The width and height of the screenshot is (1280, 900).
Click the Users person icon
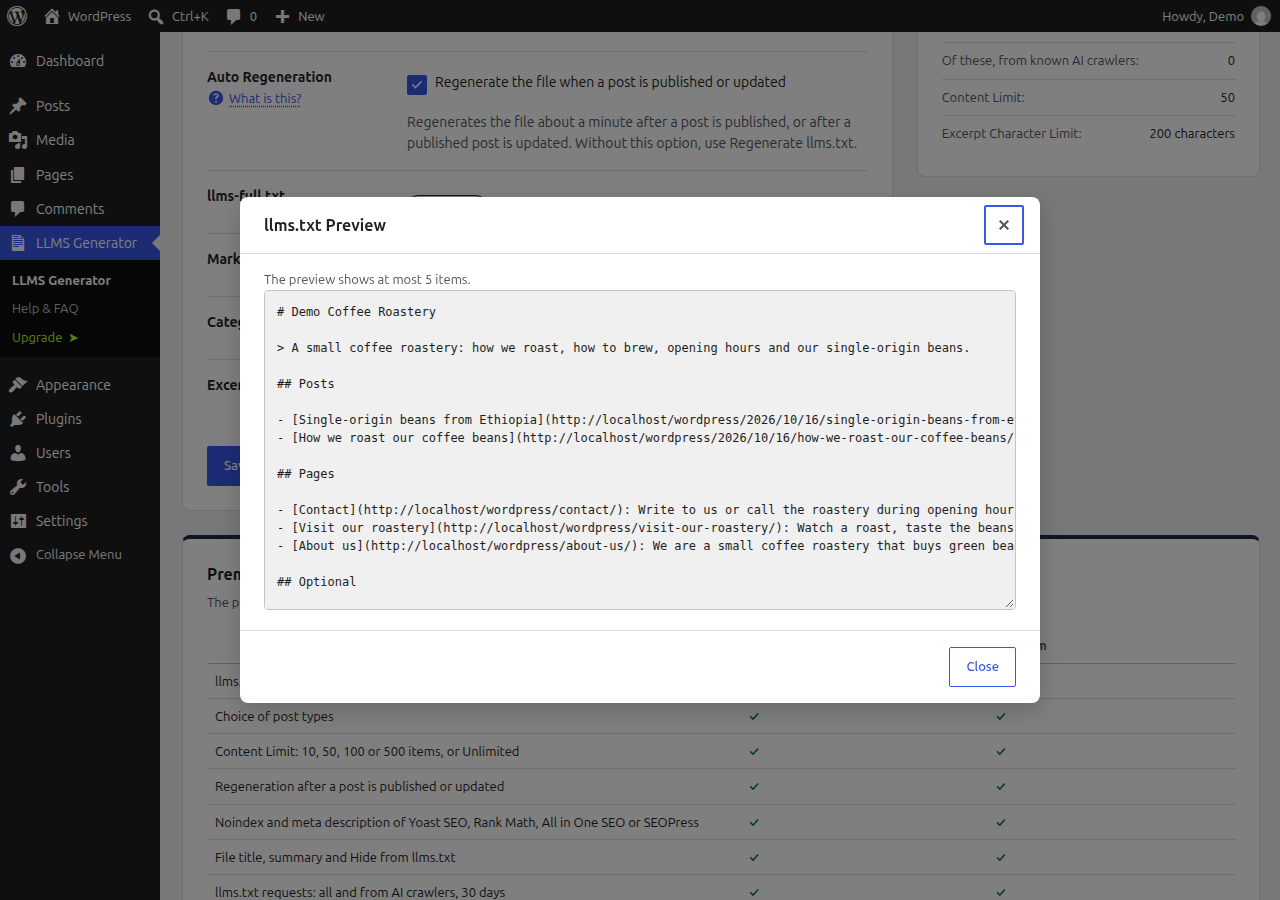tap(18, 453)
